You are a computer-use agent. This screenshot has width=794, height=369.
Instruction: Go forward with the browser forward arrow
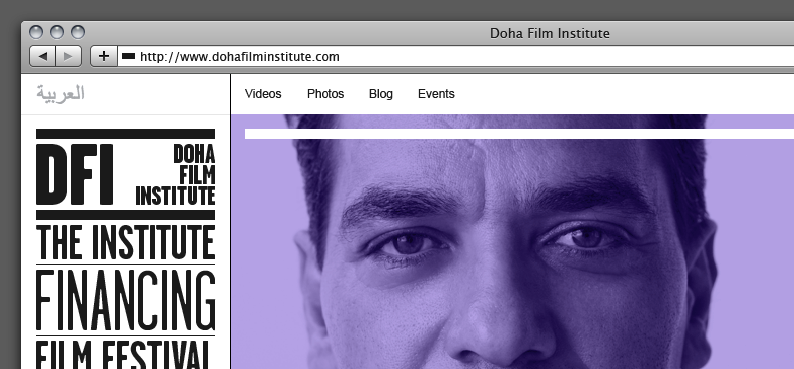(68, 56)
